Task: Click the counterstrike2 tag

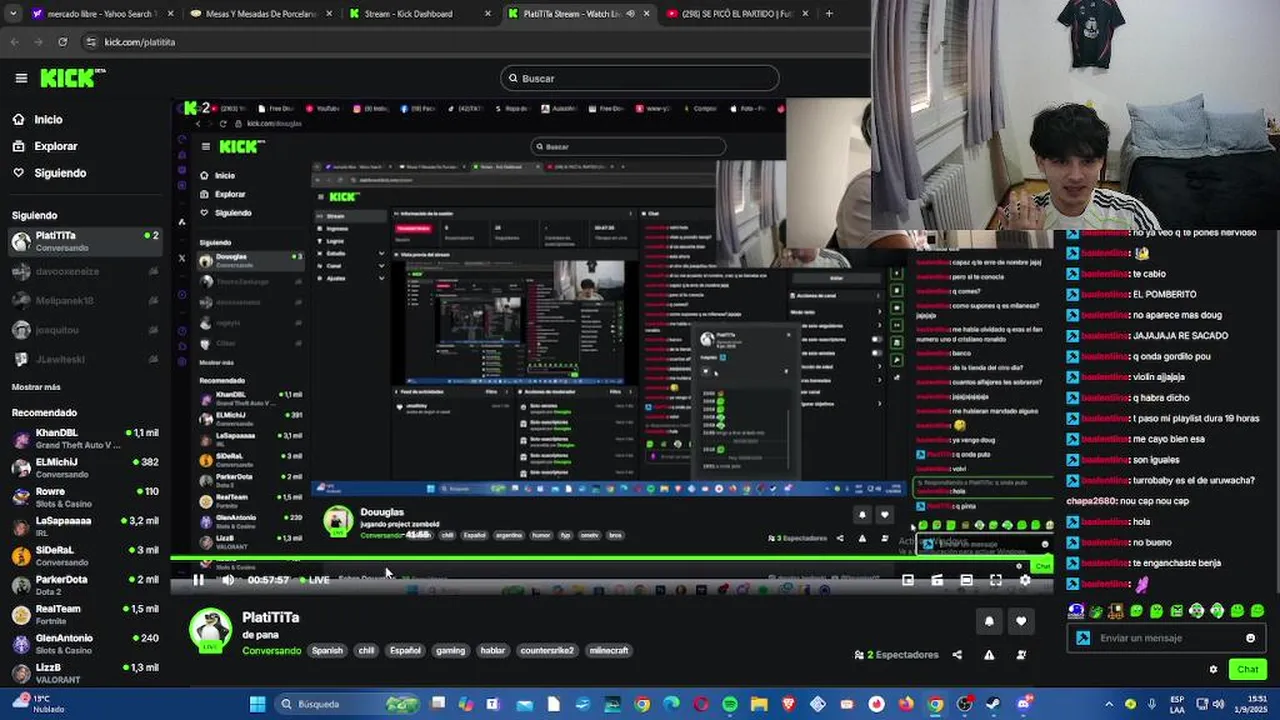Action: [547, 650]
